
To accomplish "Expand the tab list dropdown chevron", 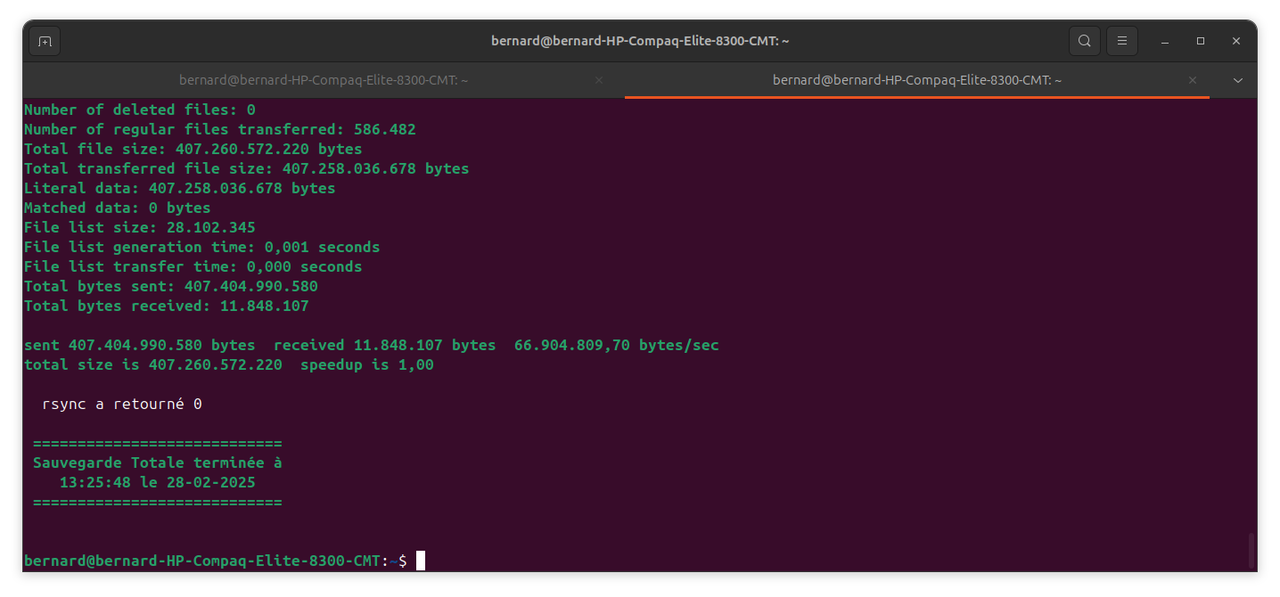I will 1237,80.
